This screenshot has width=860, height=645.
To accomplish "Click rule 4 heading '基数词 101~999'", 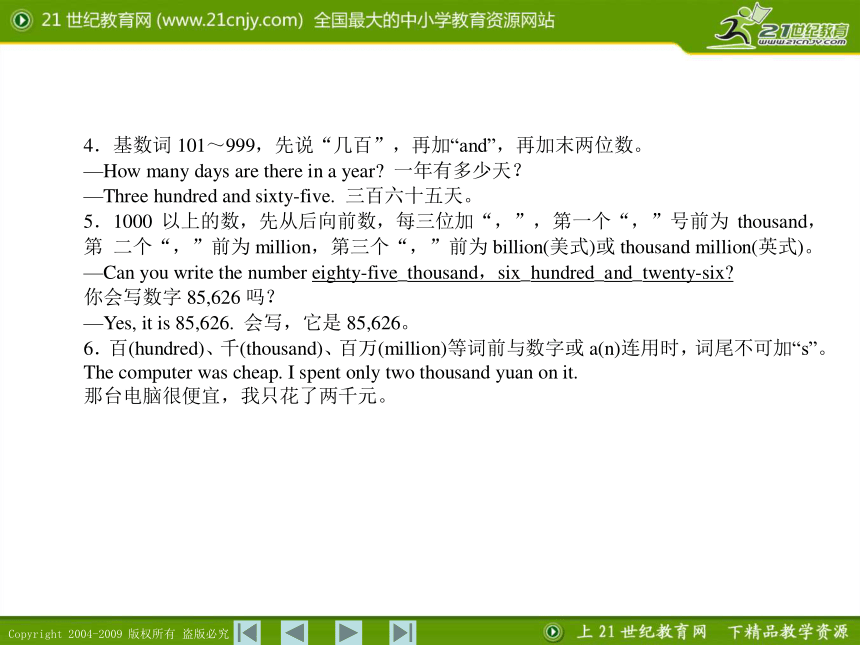I will (184, 145).
